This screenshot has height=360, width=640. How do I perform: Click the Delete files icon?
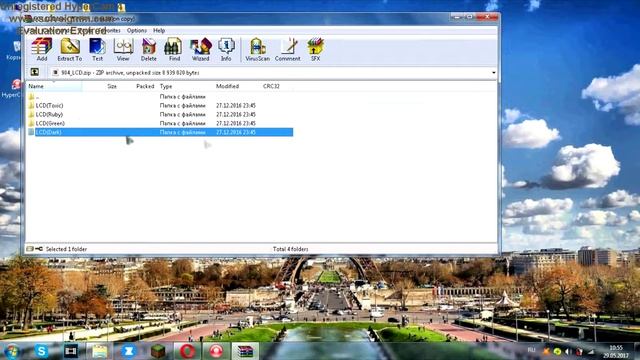click(x=149, y=49)
